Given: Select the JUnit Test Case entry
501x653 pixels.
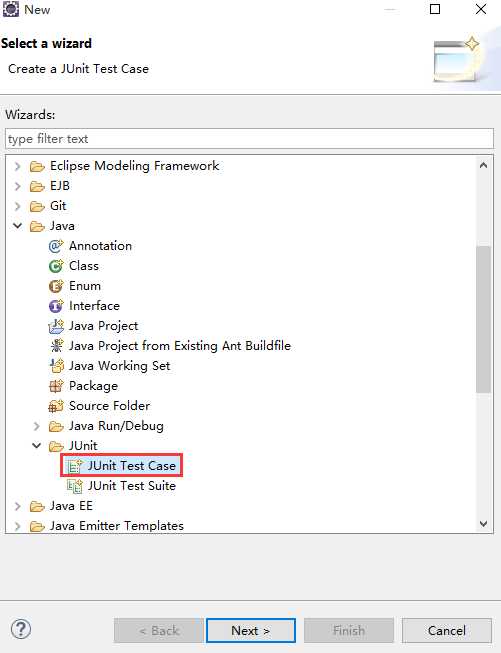Looking at the screenshot, I should (132, 466).
